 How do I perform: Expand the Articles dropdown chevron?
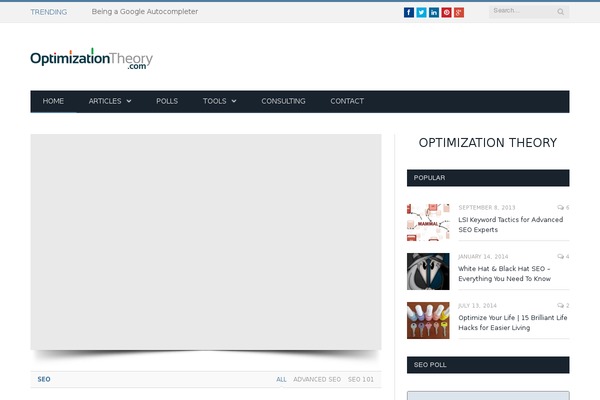[x=129, y=101]
